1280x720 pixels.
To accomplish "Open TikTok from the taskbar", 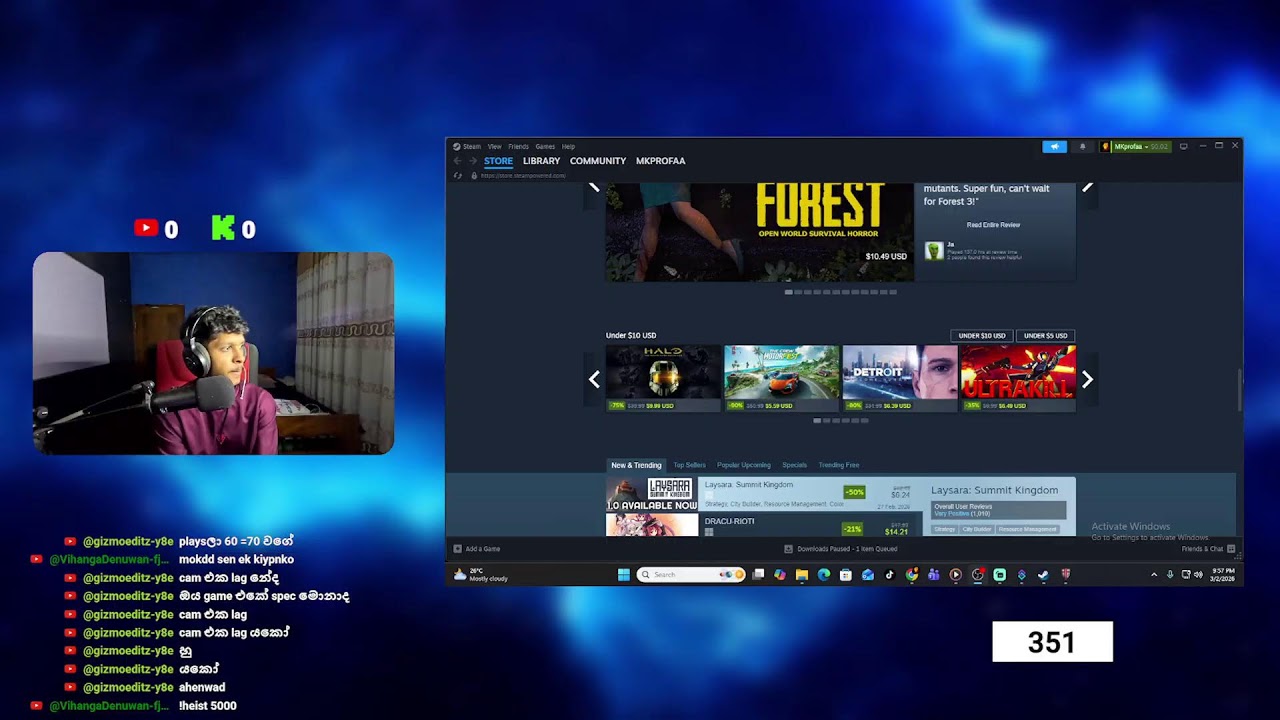I will [x=890, y=575].
